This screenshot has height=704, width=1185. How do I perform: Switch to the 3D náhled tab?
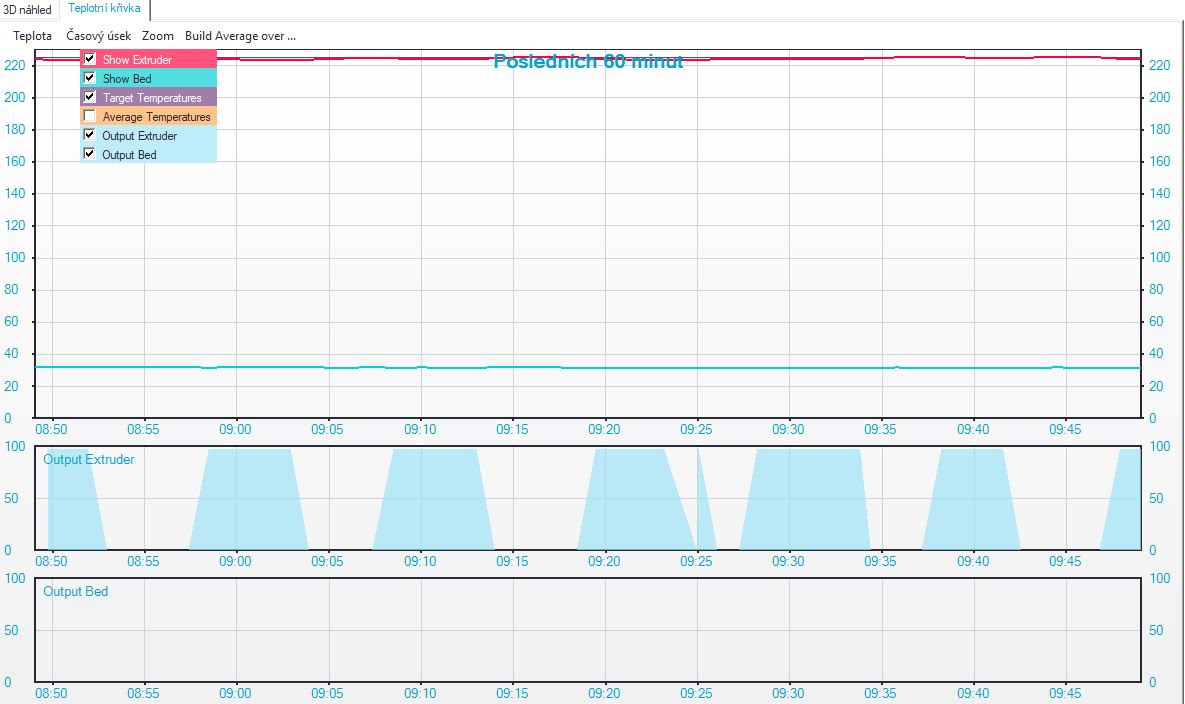click(x=28, y=10)
